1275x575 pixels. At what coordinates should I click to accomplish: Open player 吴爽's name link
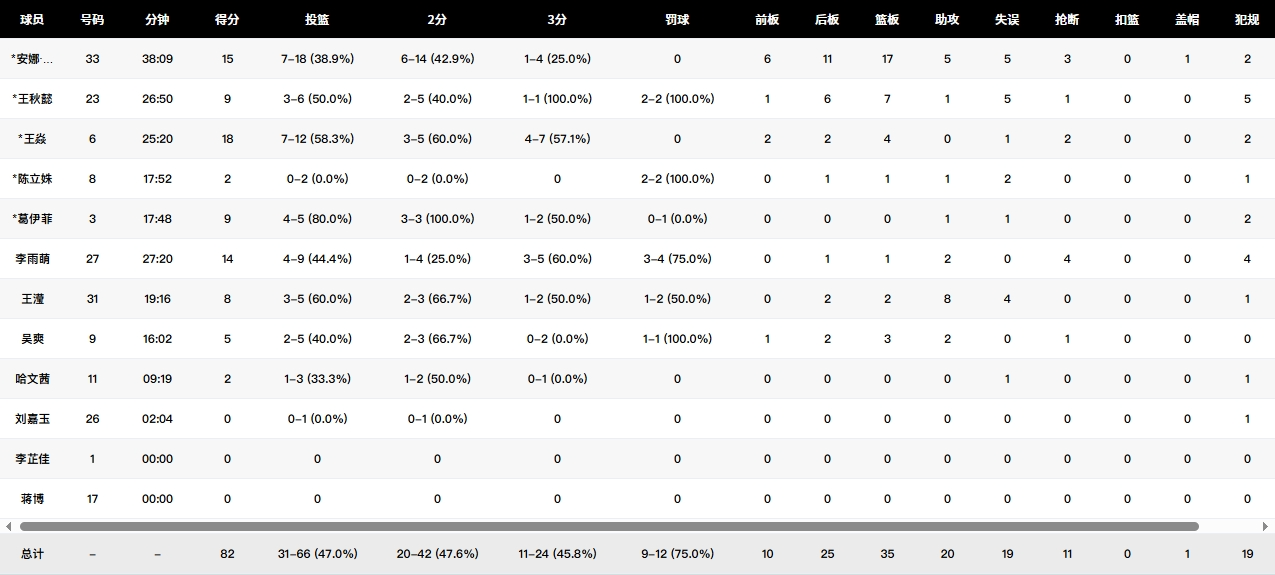pos(32,339)
